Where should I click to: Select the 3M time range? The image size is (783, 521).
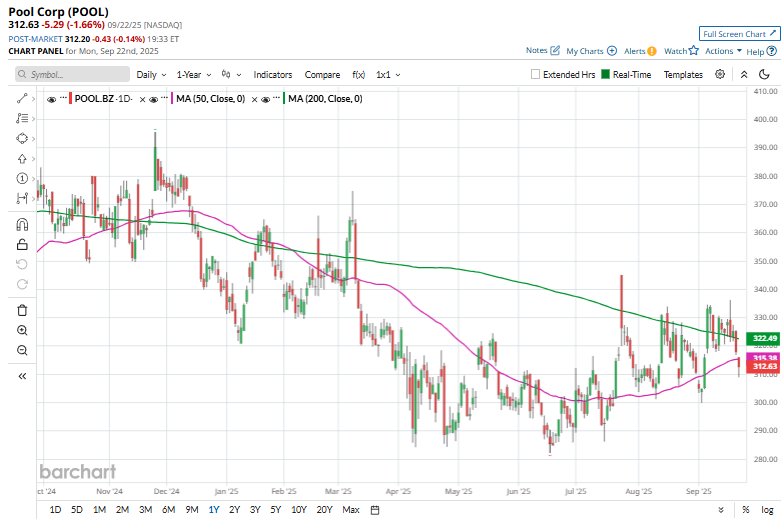(x=145, y=510)
